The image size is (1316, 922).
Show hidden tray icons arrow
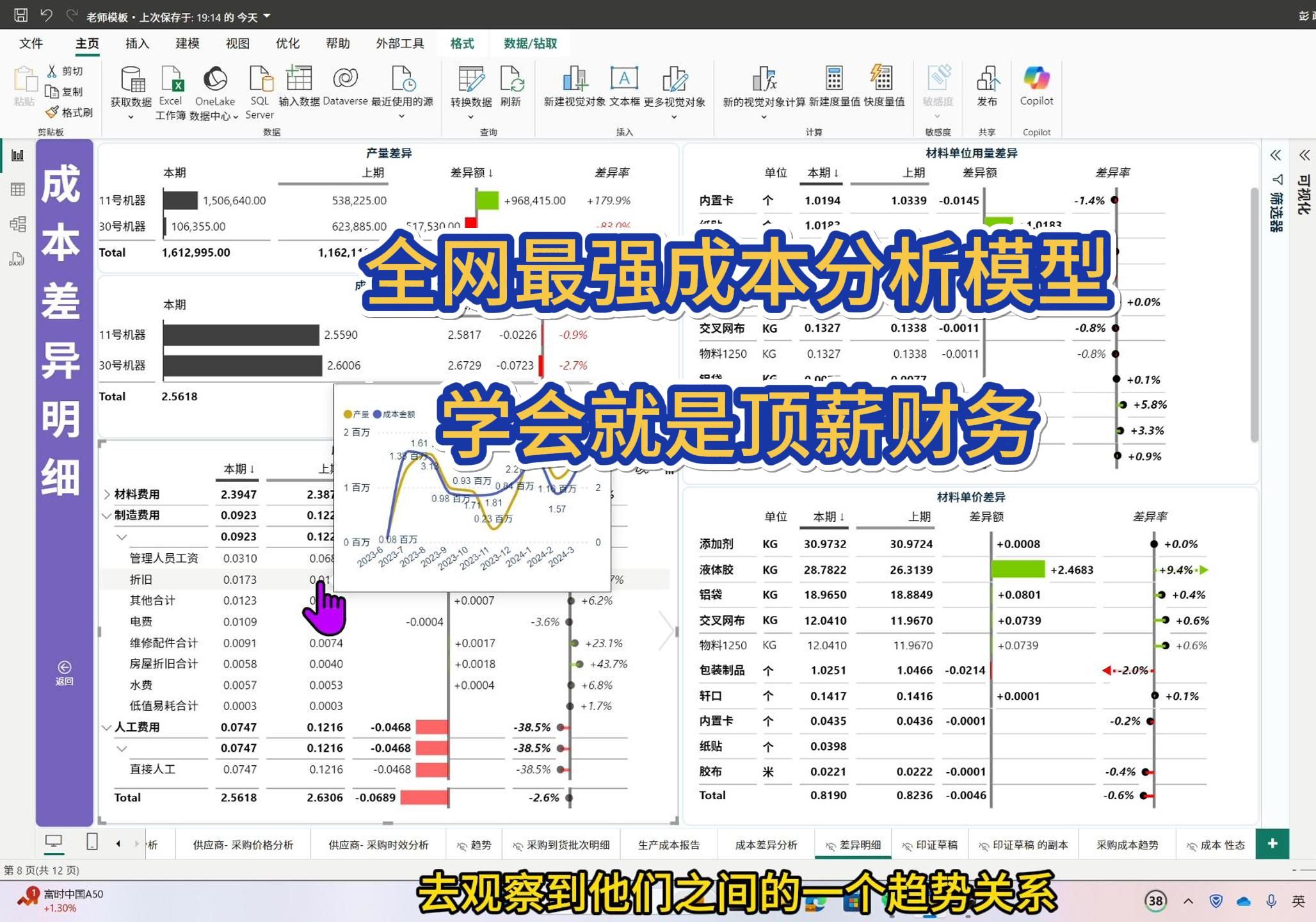(1188, 901)
